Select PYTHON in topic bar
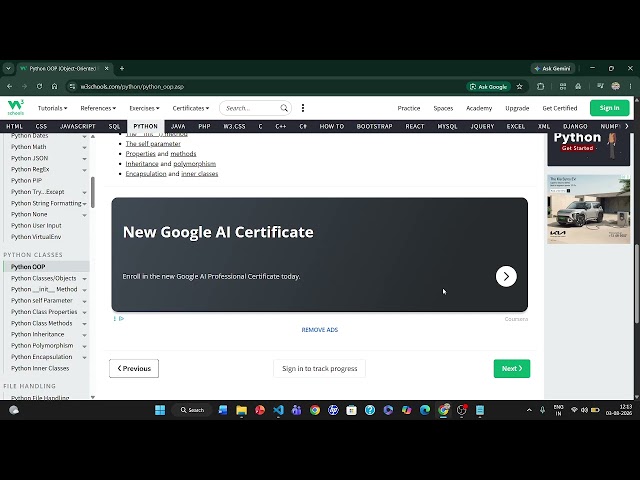Image resolution: width=640 pixels, height=480 pixels. coord(145,127)
